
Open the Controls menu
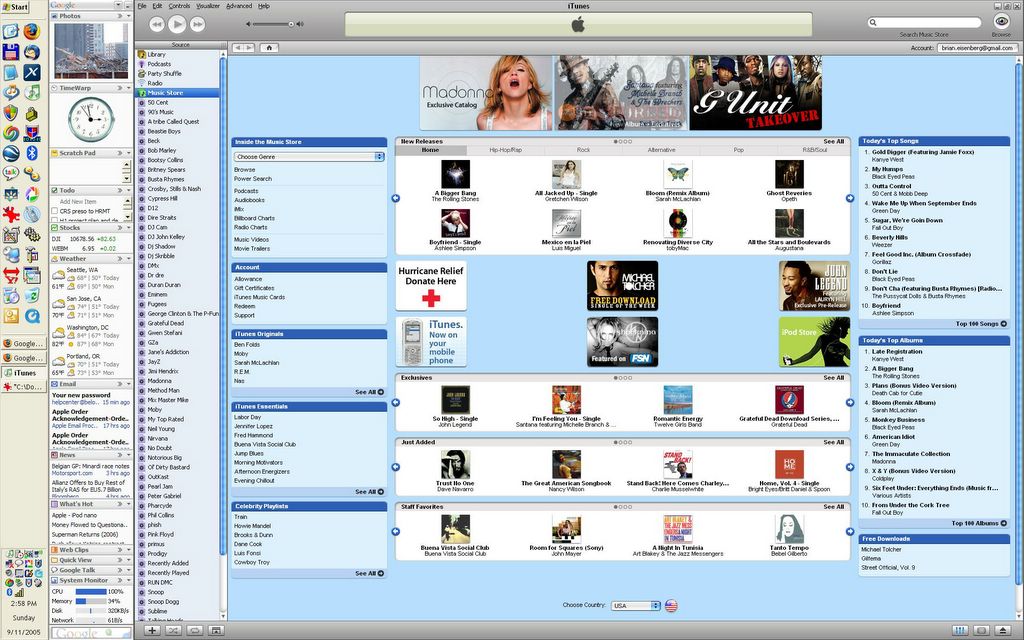pos(179,6)
